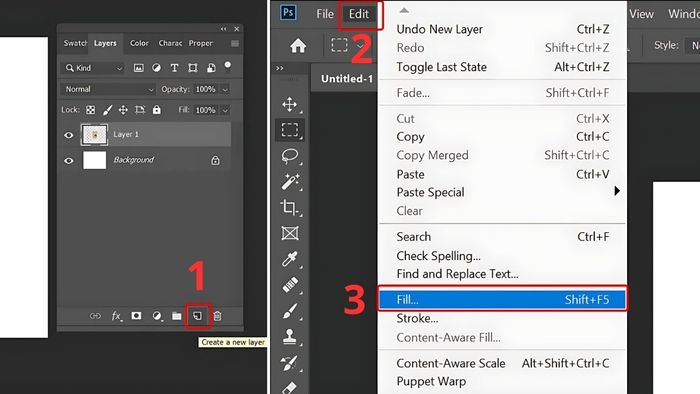Toggle prevent auto-nesting artboard lock
Viewport: 700px width, 394px height.
point(140,110)
